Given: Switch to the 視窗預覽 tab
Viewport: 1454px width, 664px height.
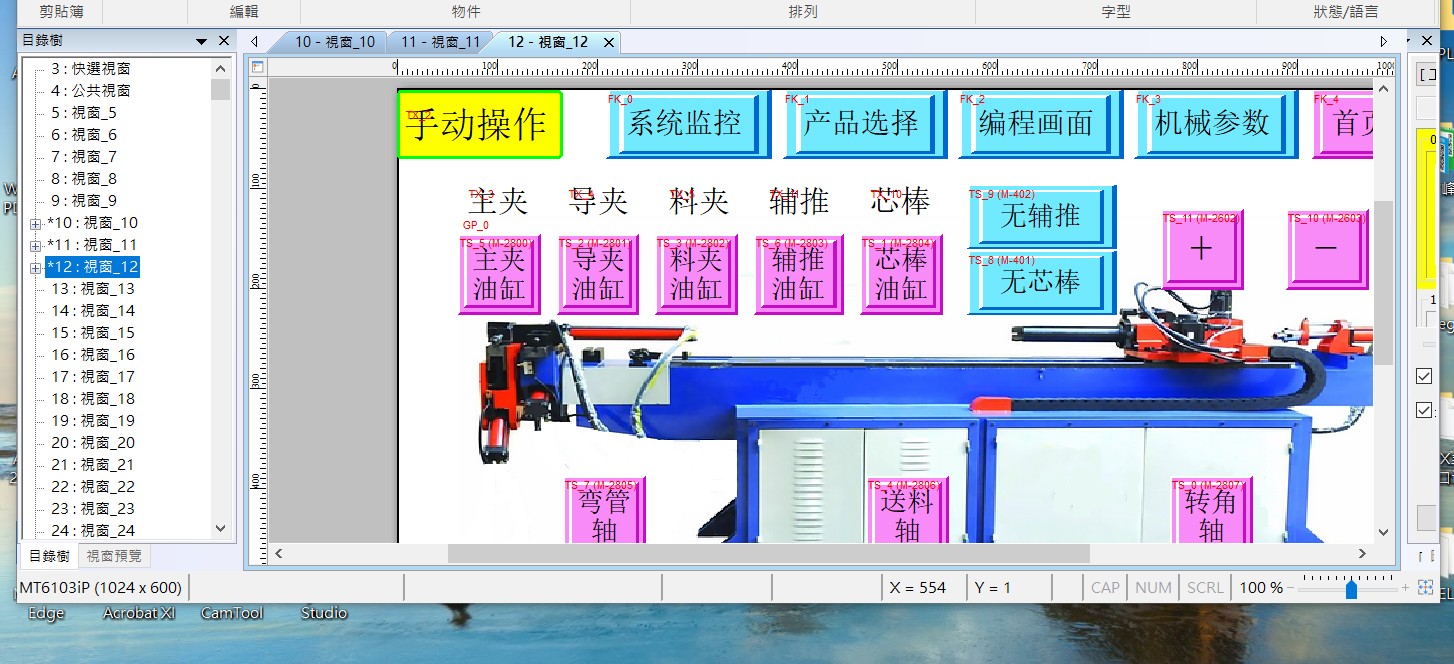Looking at the screenshot, I should click(114, 556).
